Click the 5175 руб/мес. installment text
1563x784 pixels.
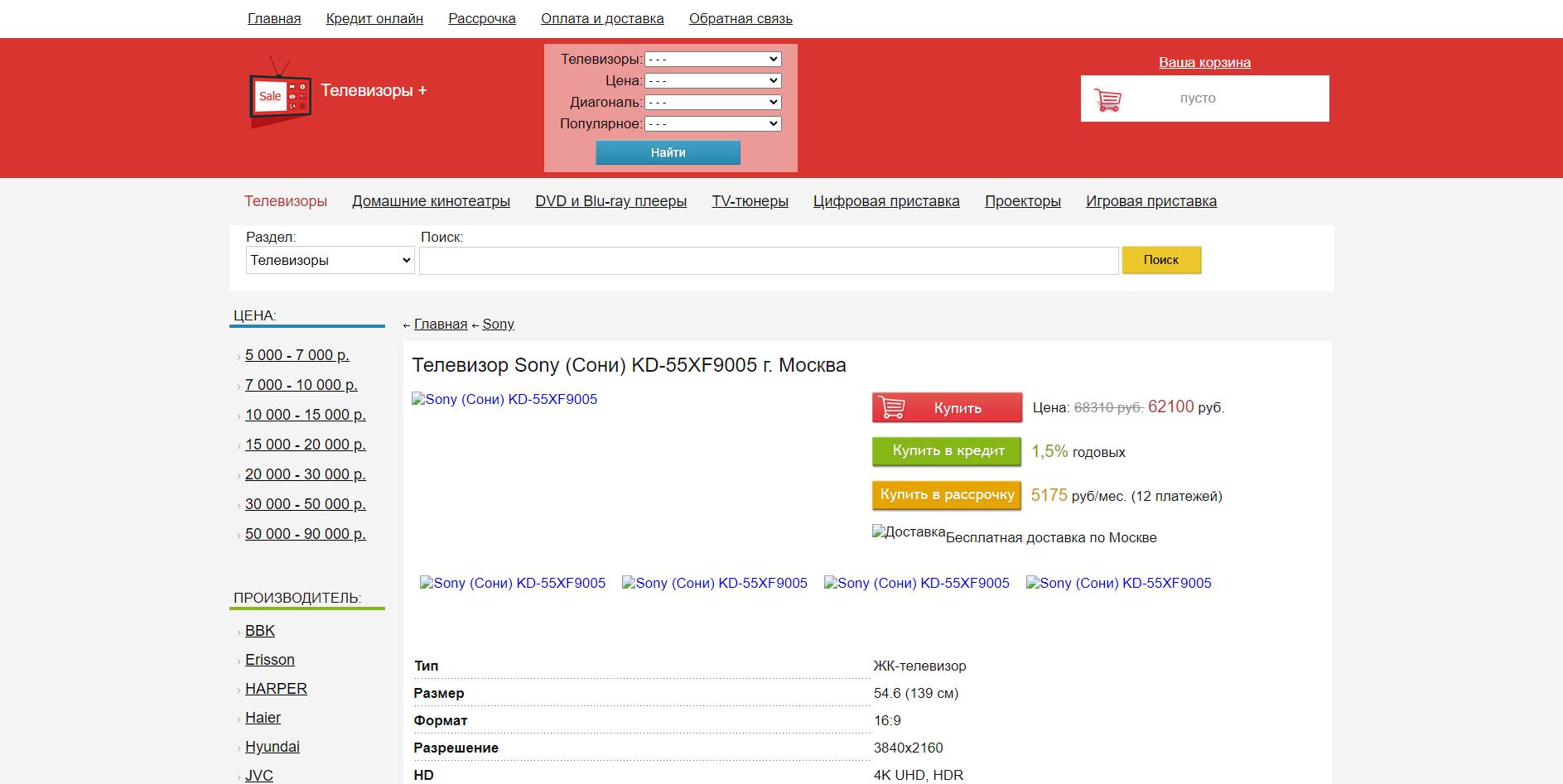(1078, 495)
